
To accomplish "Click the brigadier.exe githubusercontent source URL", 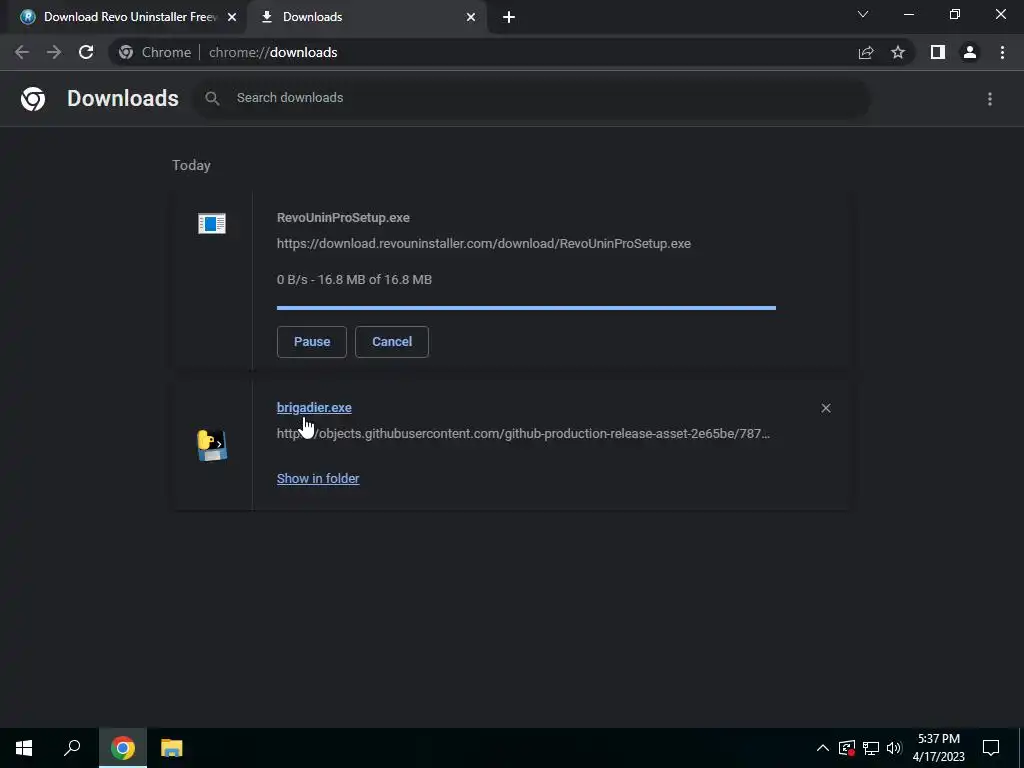I will 523,434.
